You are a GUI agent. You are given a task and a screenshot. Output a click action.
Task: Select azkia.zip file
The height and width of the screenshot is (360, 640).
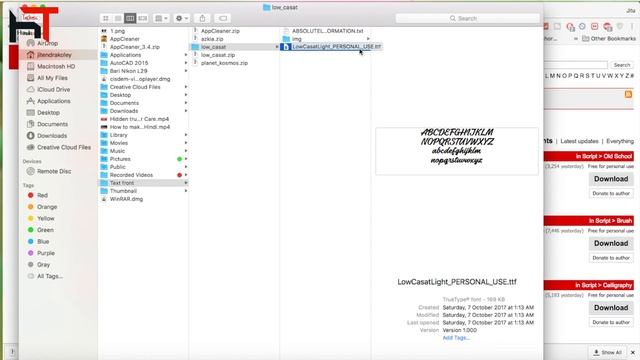coord(212,39)
